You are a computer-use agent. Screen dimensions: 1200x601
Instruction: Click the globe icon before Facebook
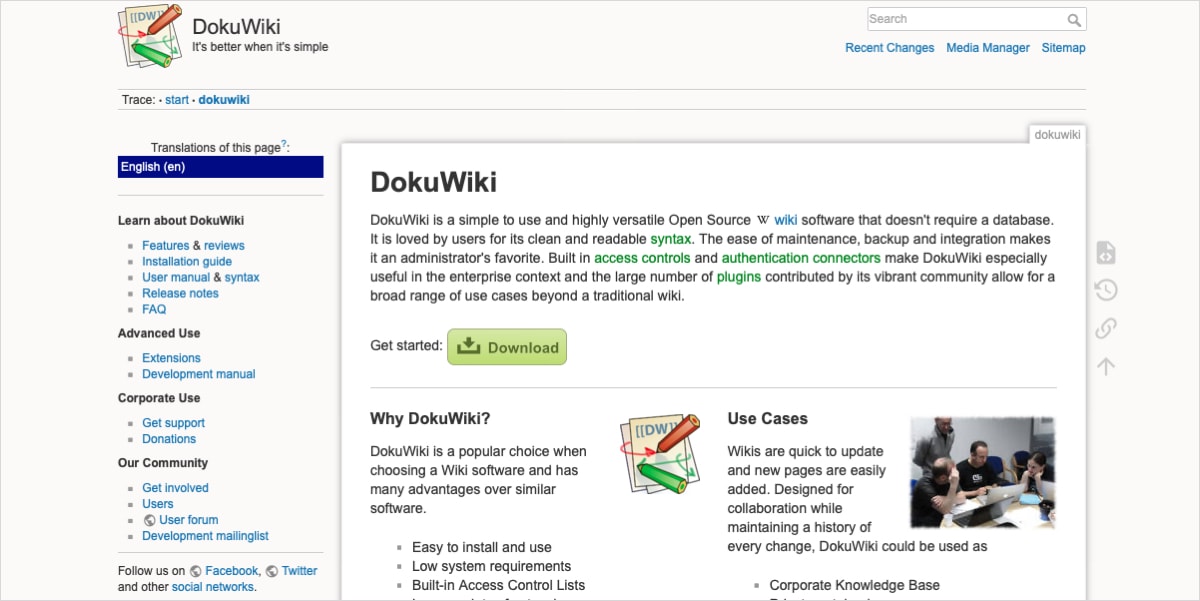196,570
